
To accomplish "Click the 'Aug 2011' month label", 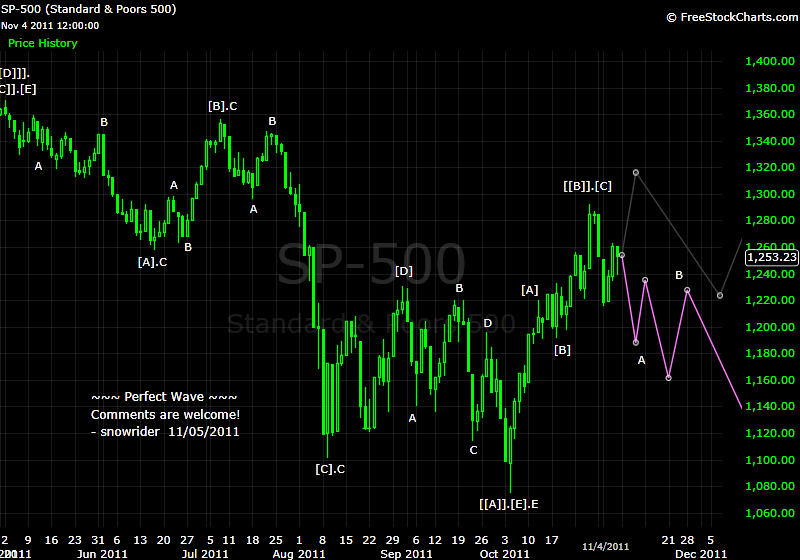I will click(x=299, y=554).
